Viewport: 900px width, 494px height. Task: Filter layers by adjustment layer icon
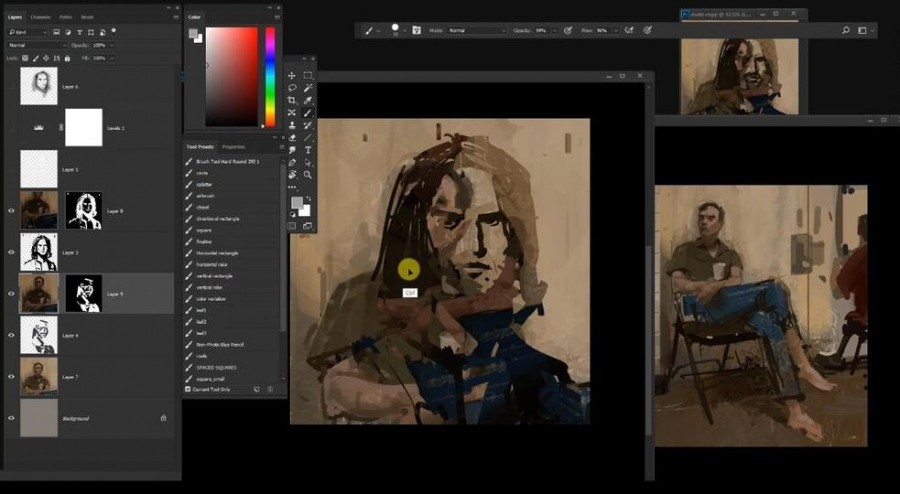point(68,32)
